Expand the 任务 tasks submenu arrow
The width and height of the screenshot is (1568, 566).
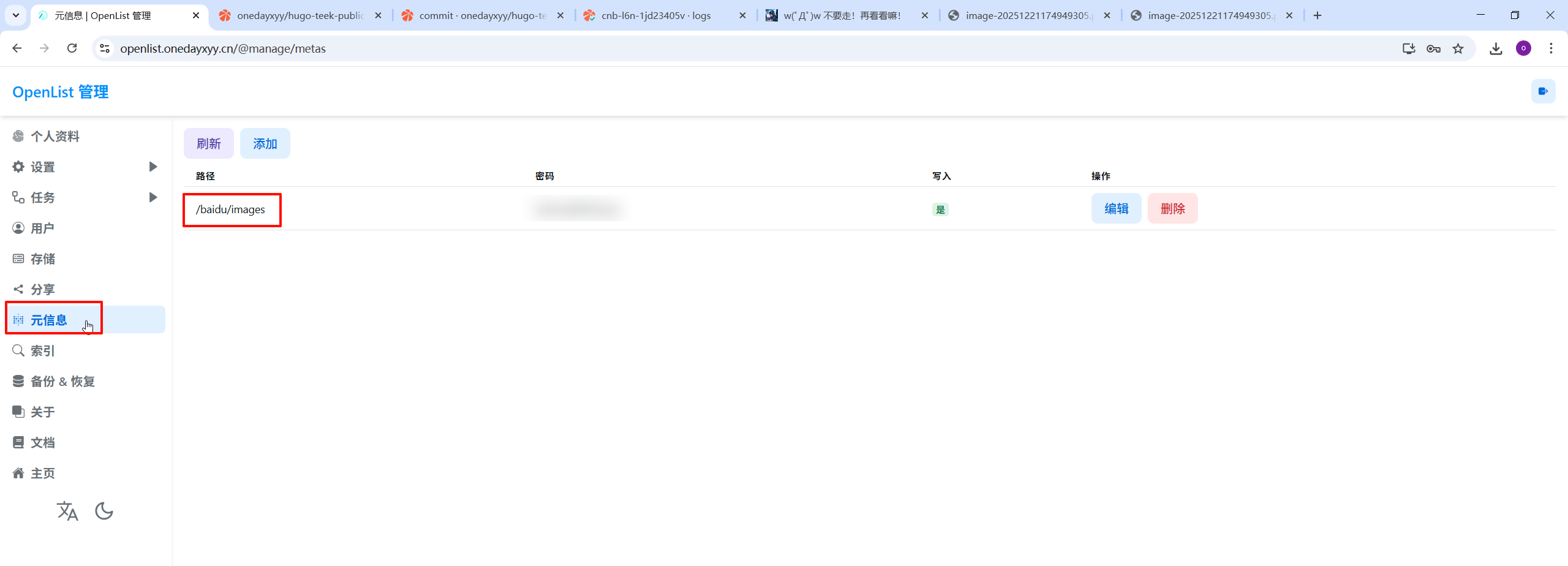coord(153,197)
